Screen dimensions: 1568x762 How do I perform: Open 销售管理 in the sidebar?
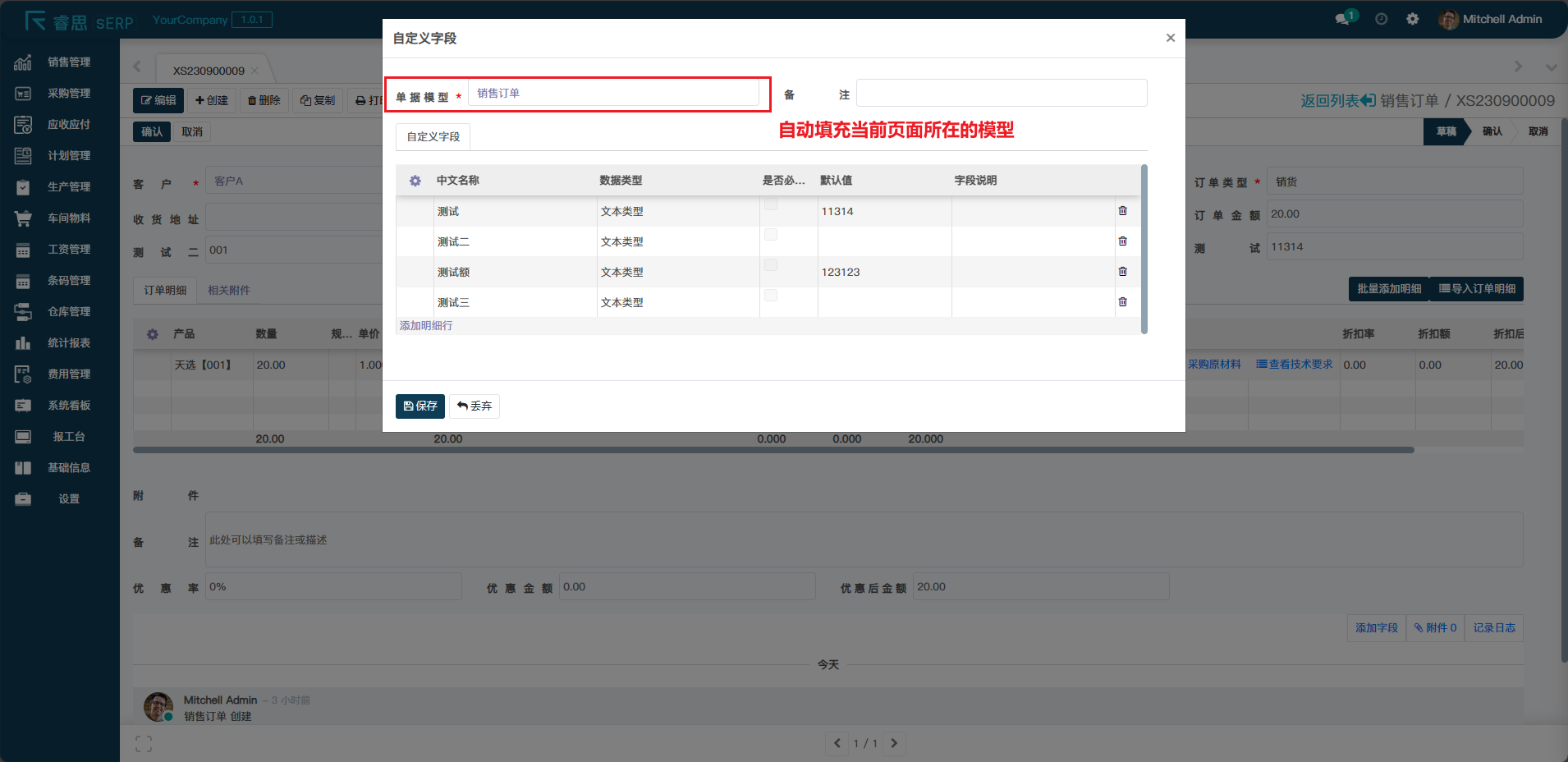[68, 62]
